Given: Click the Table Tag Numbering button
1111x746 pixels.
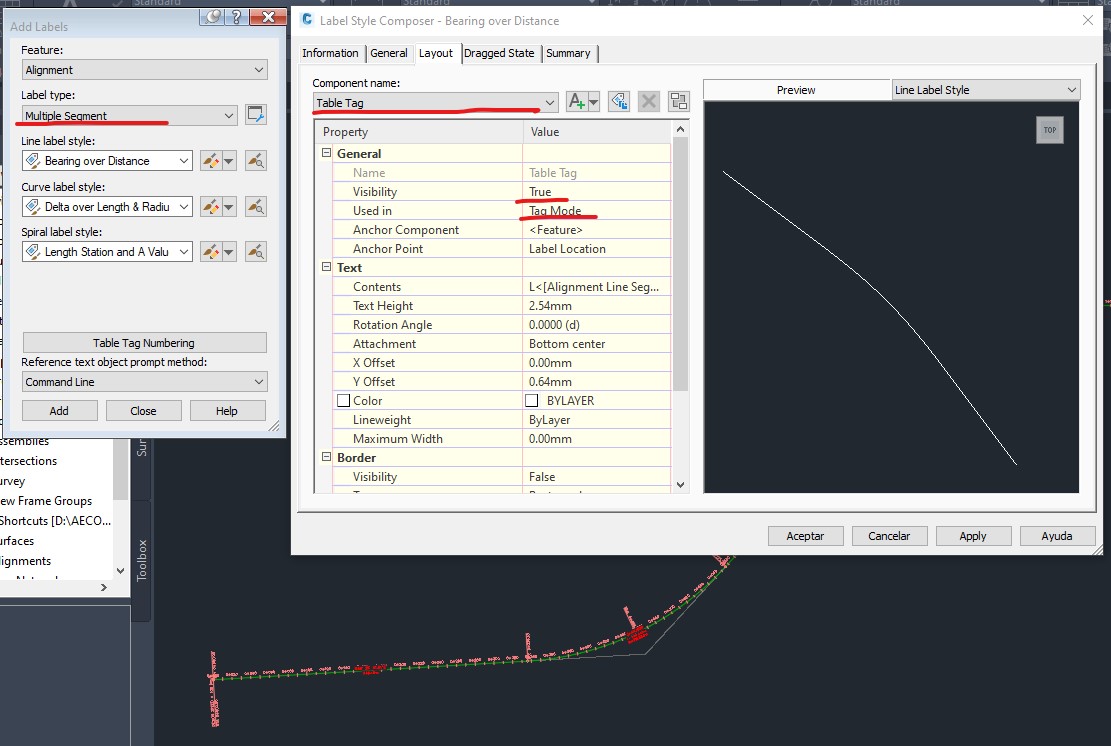Looking at the screenshot, I should (x=143, y=342).
